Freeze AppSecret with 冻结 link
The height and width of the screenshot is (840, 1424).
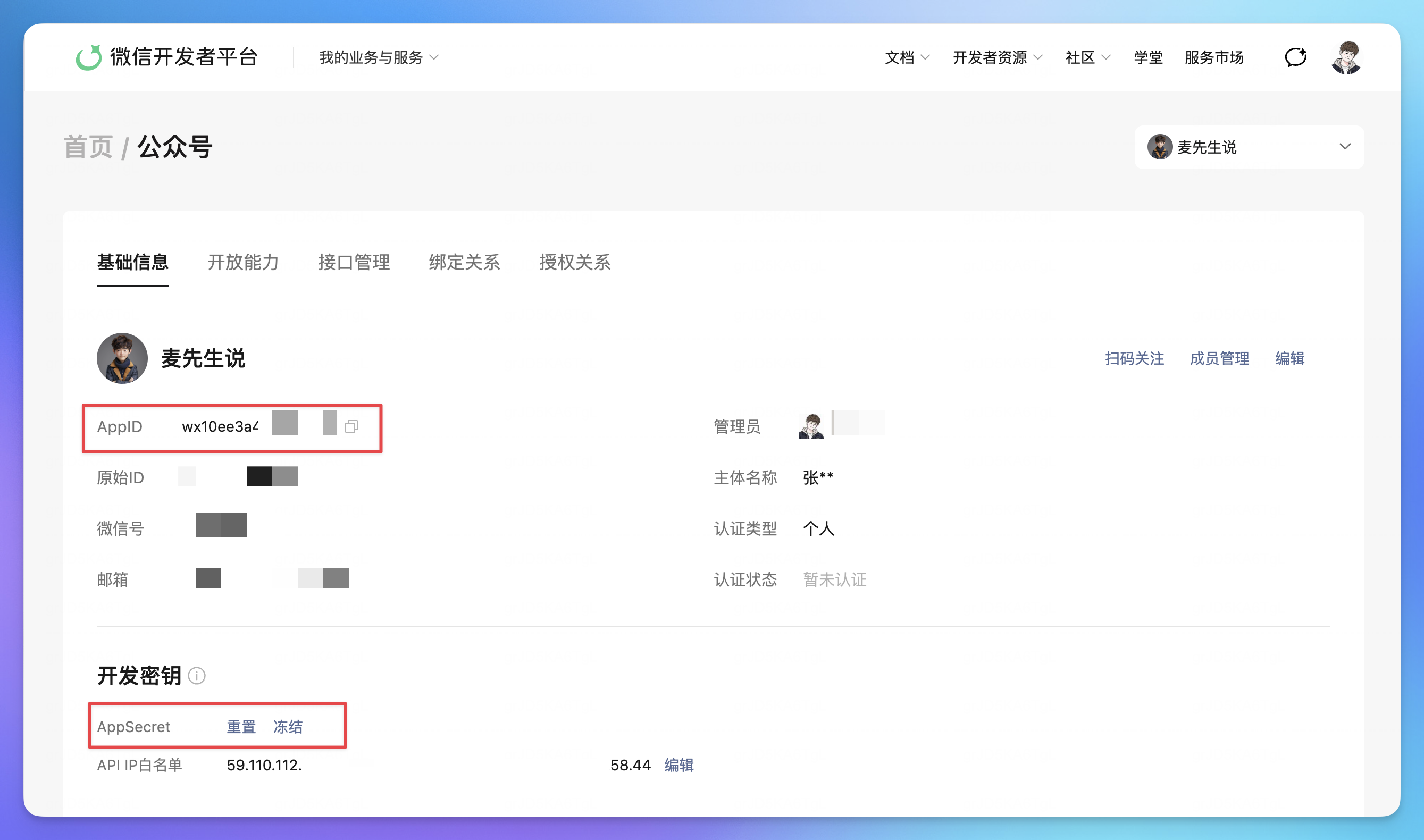point(288,727)
